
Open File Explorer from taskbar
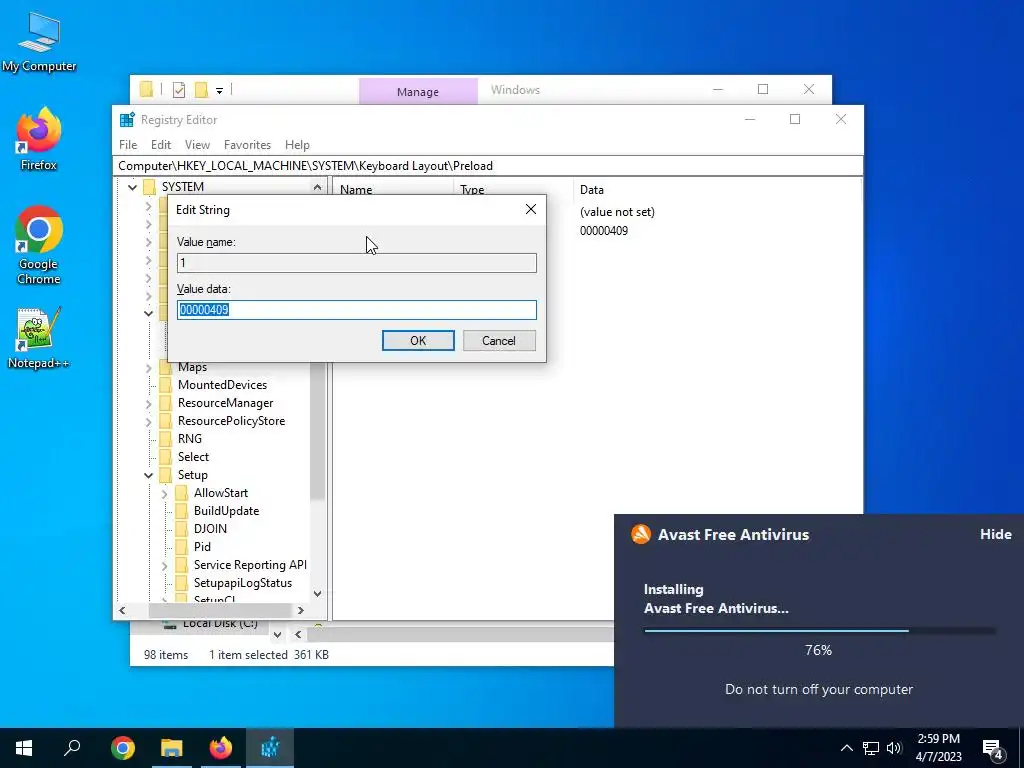point(172,748)
